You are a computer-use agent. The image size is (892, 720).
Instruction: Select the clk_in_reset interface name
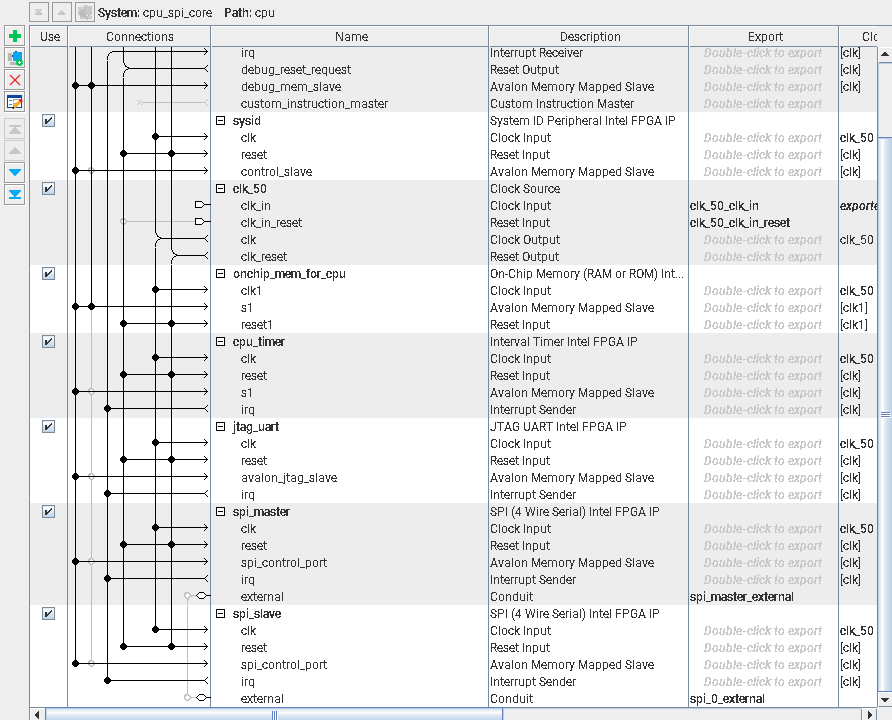271,223
